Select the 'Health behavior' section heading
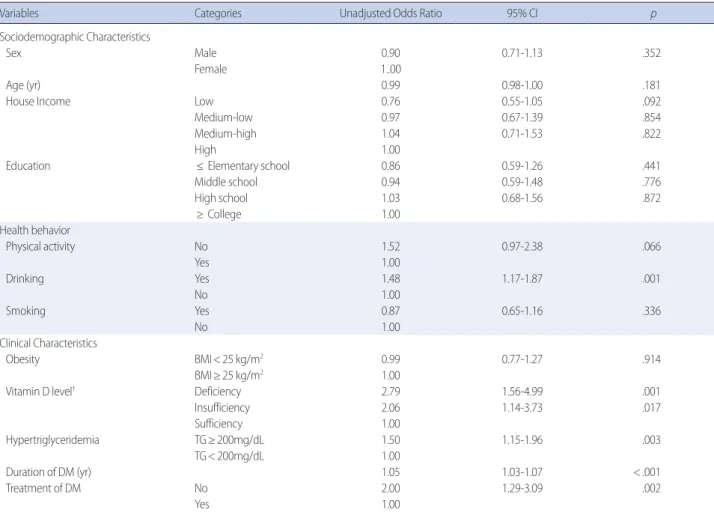Image resolution: width=714 pixels, height=515 pixels. 35,230
